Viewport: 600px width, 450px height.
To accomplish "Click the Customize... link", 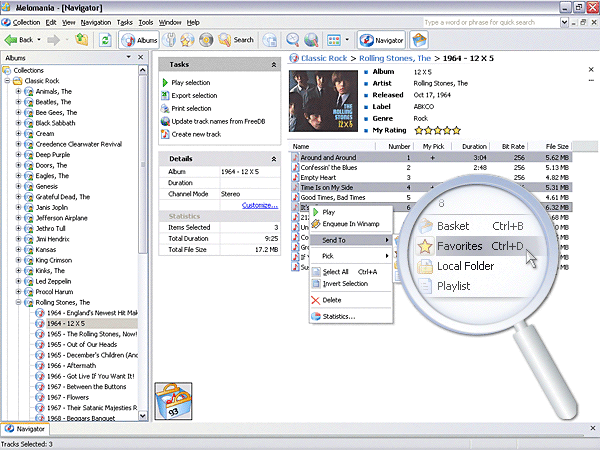I will pos(260,205).
